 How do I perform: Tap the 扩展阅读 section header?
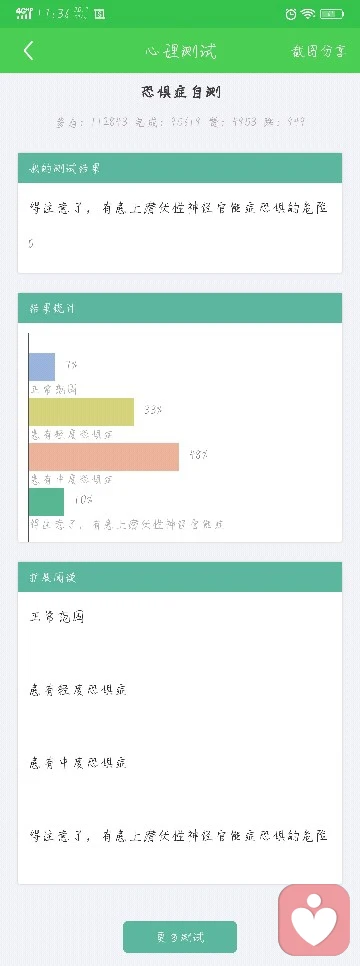coord(180,577)
